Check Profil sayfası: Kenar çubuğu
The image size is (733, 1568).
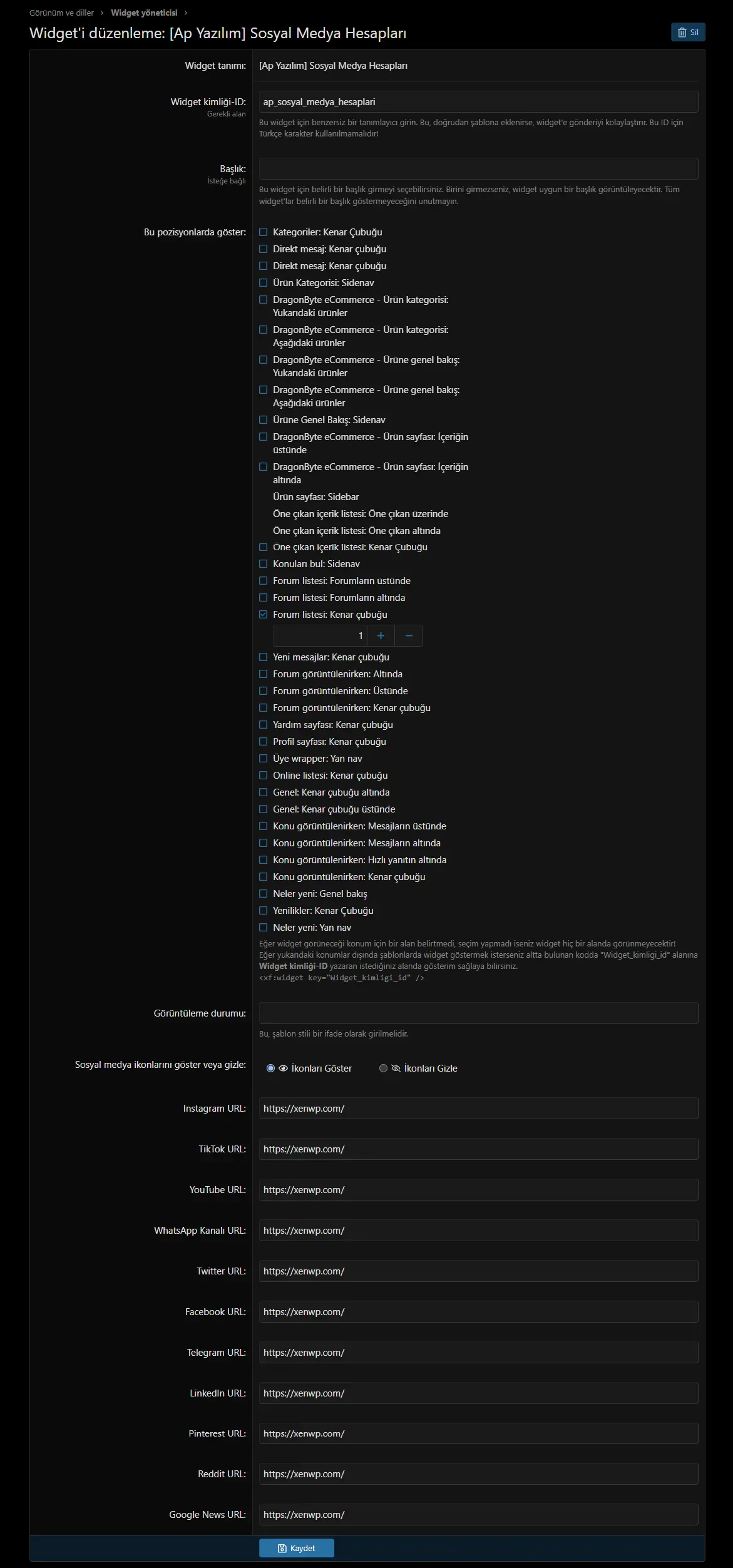tap(264, 742)
